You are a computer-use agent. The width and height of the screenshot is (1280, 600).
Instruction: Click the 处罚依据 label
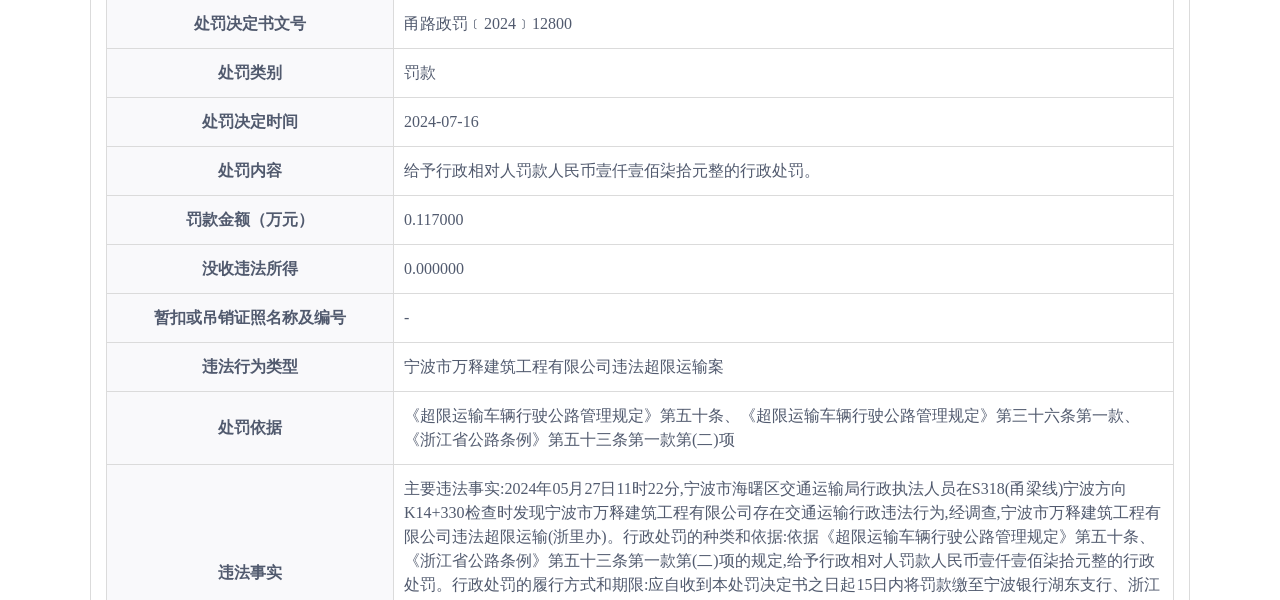click(x=250, y=428)
